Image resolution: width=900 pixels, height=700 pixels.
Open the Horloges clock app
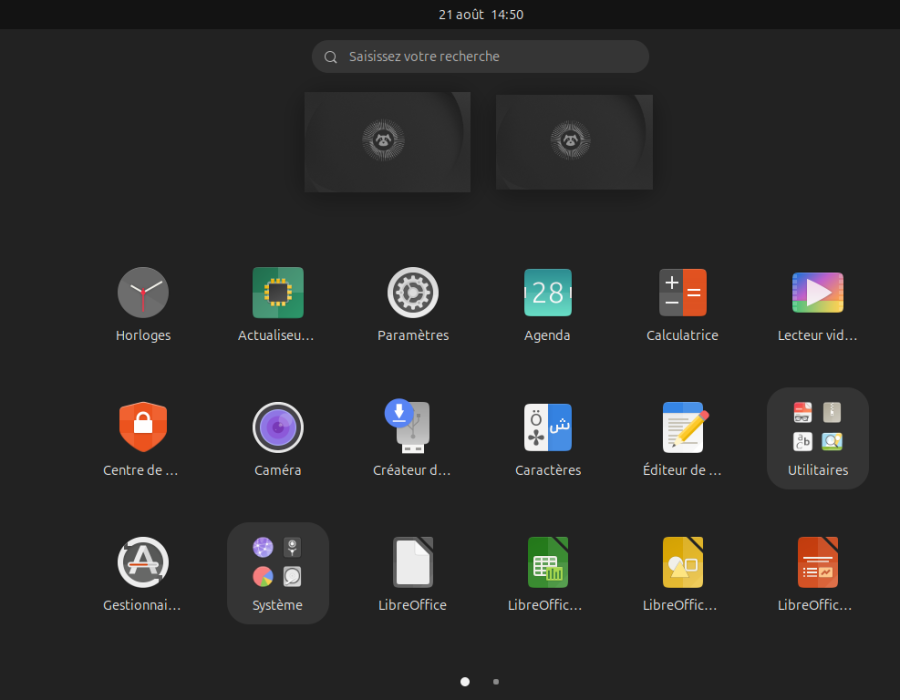[x=143, y=293]
